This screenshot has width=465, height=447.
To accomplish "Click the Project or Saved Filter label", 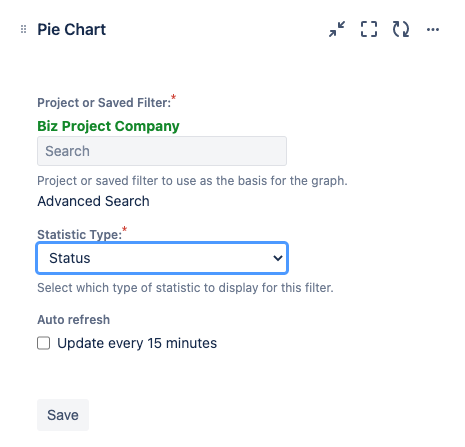I will click(x=104, y=103).
